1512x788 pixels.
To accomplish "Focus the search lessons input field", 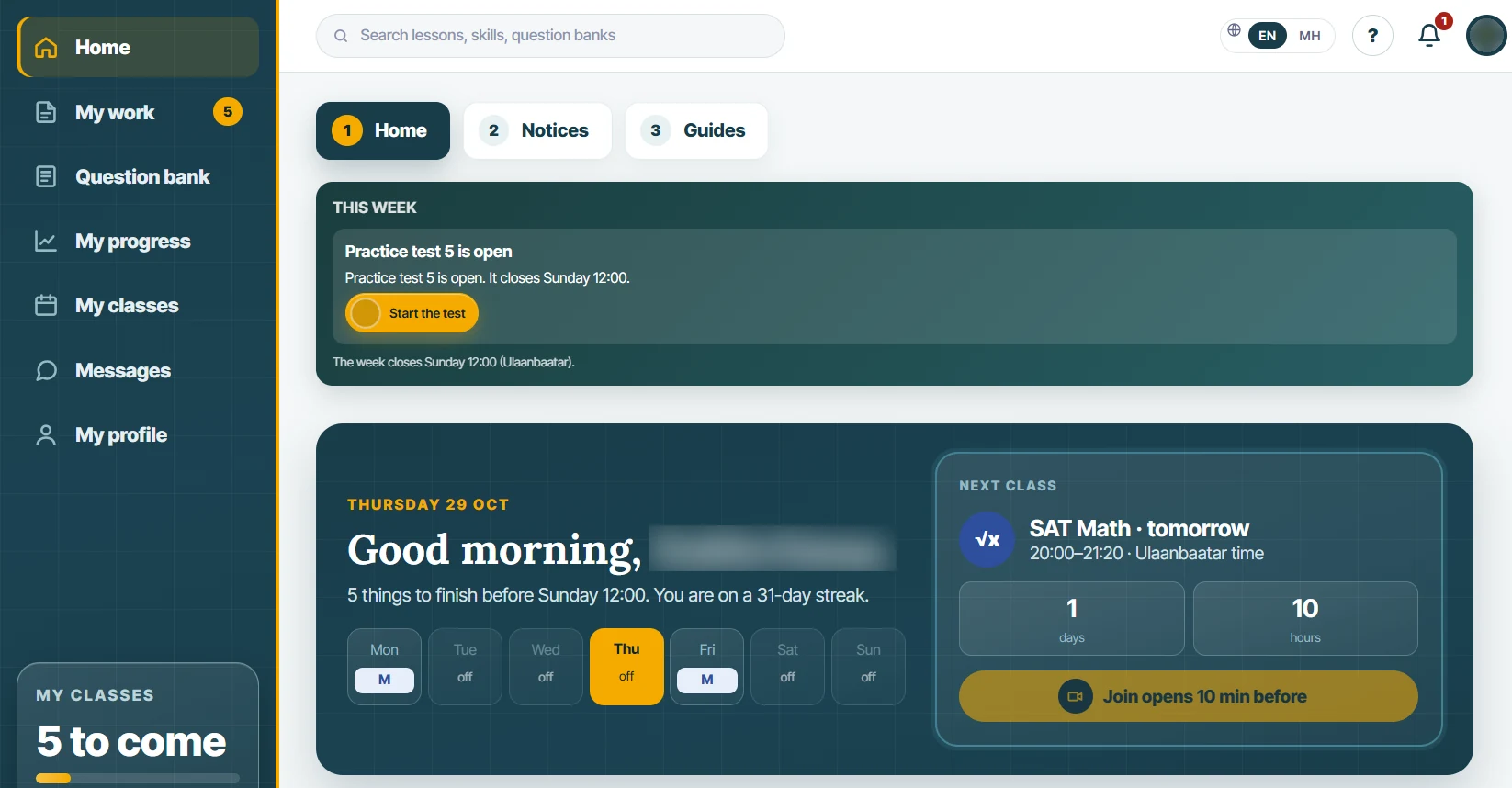I will click(550, 36).
